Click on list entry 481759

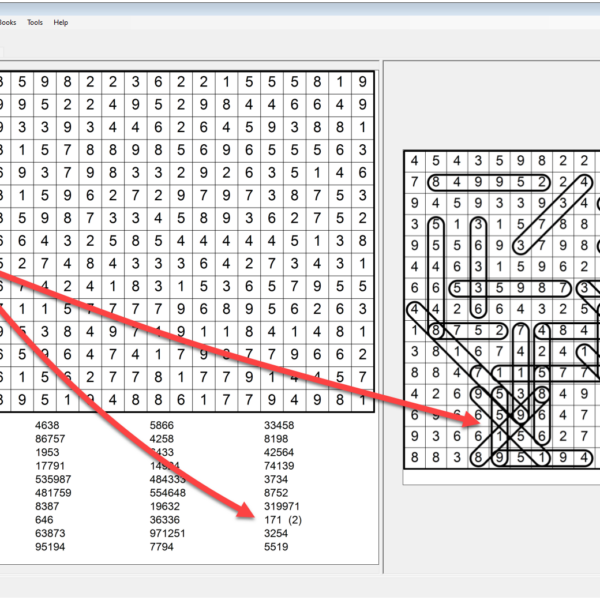click(x=52, y=493)
